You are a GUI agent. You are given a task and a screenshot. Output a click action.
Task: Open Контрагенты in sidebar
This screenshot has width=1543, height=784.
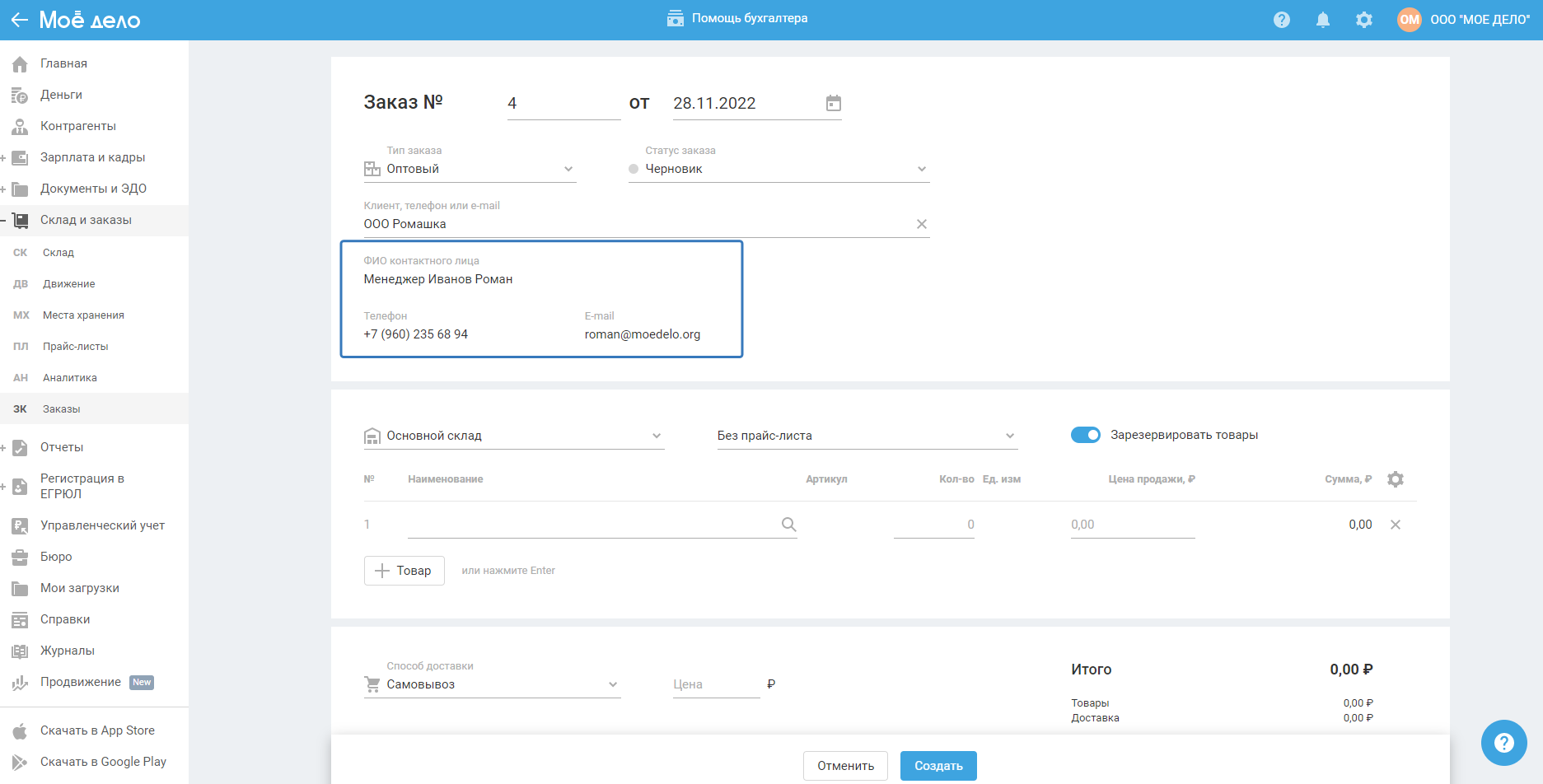(x=78, y=126)
